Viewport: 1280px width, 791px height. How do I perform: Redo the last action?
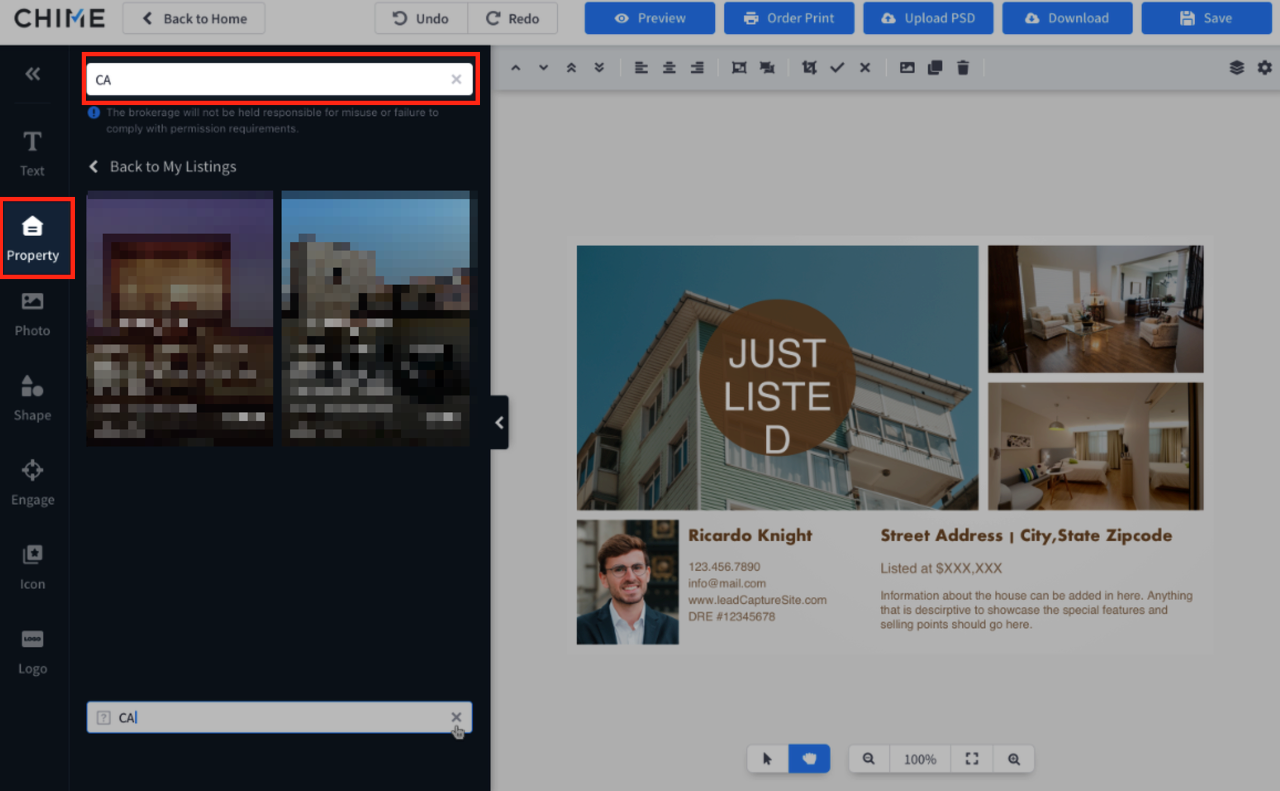point(511,18)
